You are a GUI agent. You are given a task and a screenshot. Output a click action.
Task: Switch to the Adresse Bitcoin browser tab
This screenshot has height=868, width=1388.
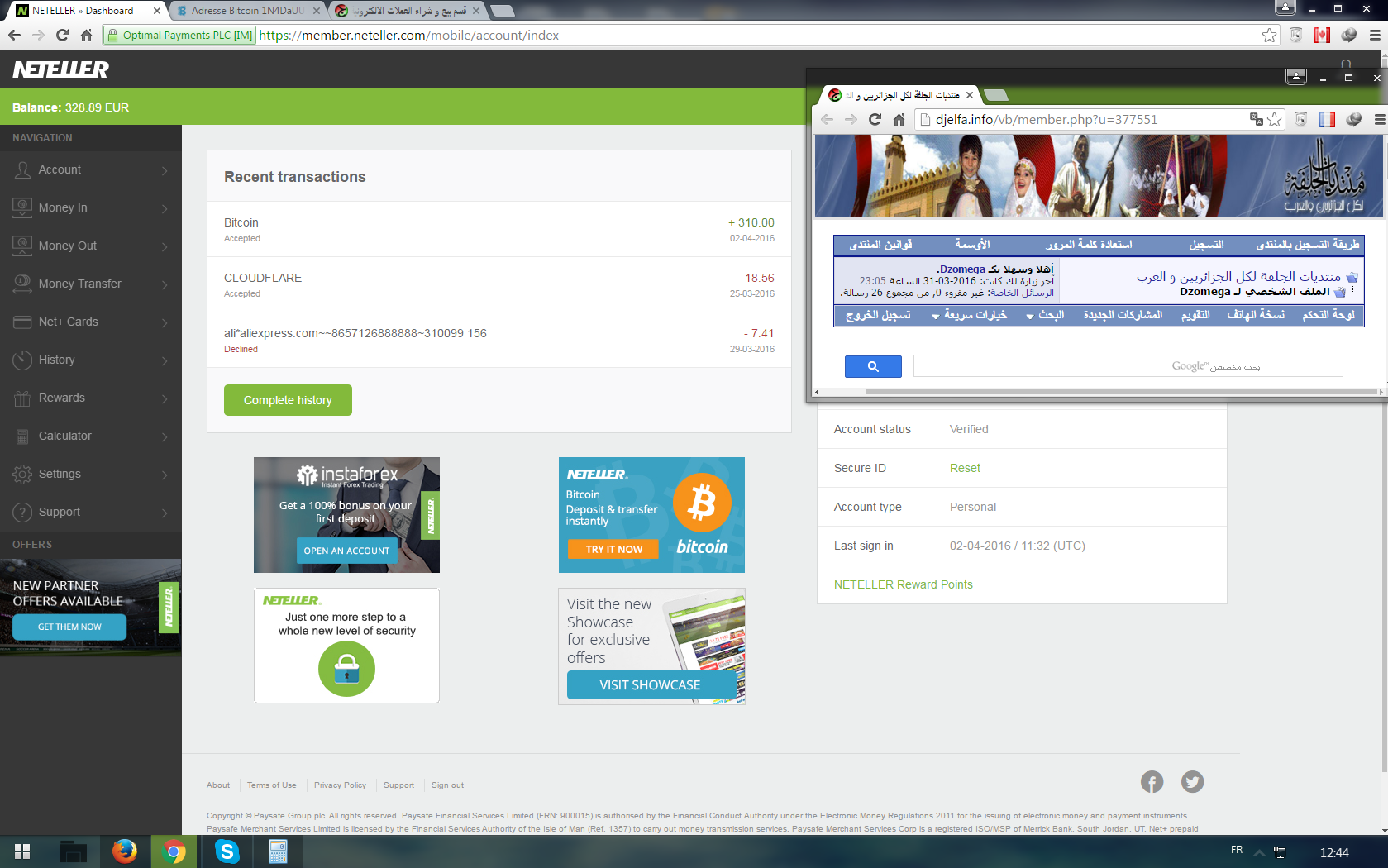point(246,11)
